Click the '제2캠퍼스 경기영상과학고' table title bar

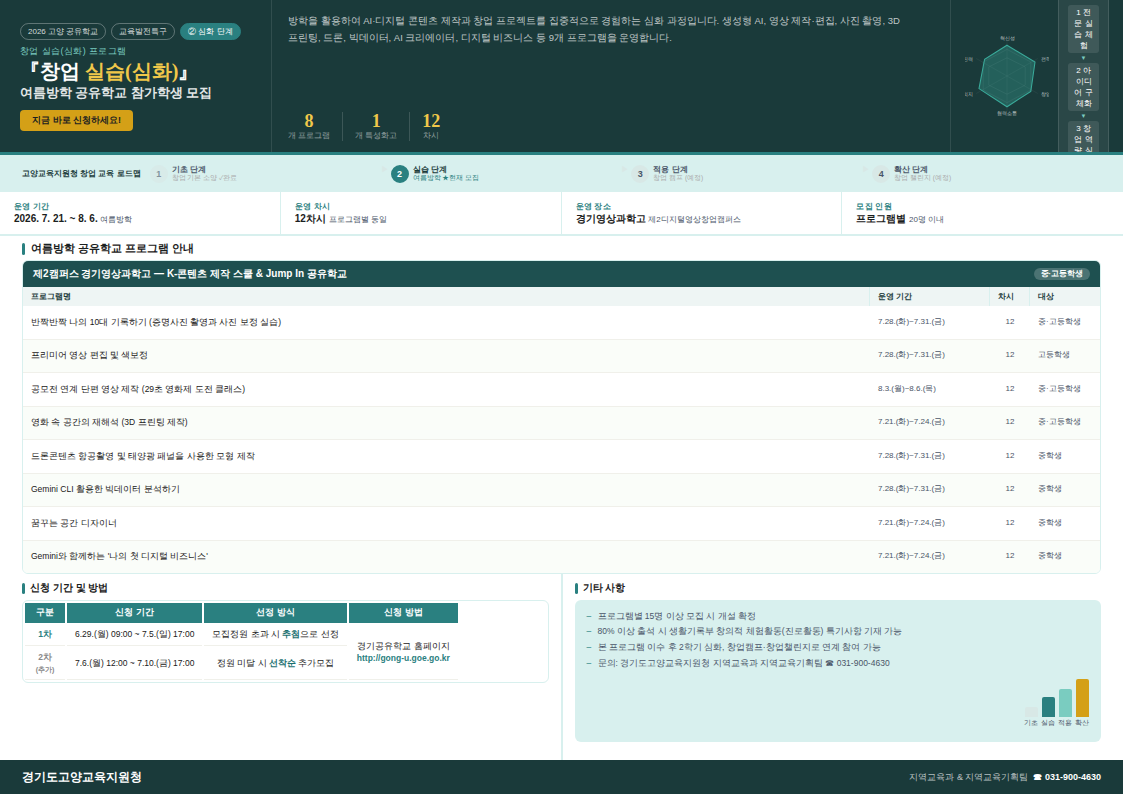[561, 273]
